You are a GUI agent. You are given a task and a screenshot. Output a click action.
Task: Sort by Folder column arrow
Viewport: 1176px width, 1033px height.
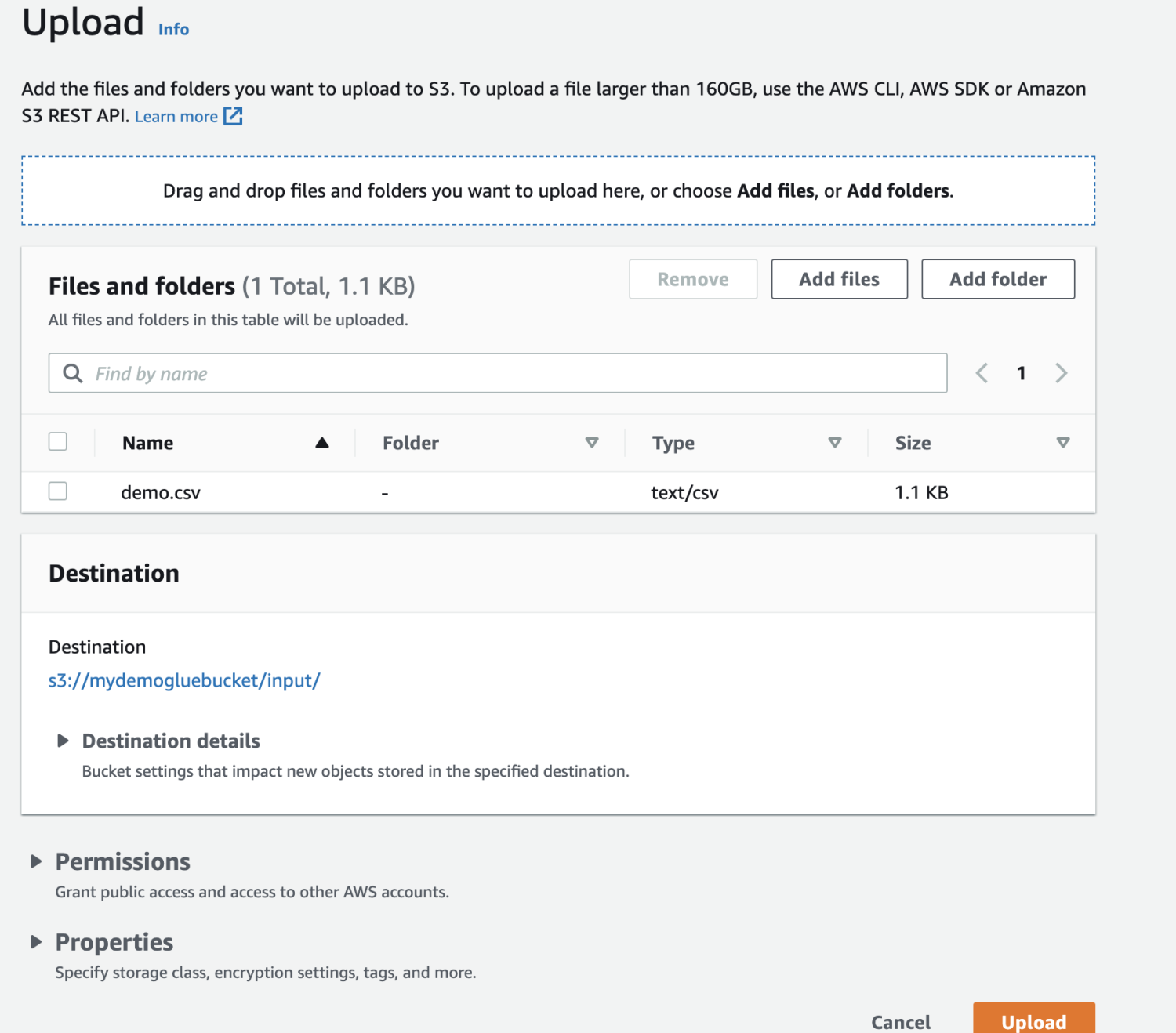[592, 443]
